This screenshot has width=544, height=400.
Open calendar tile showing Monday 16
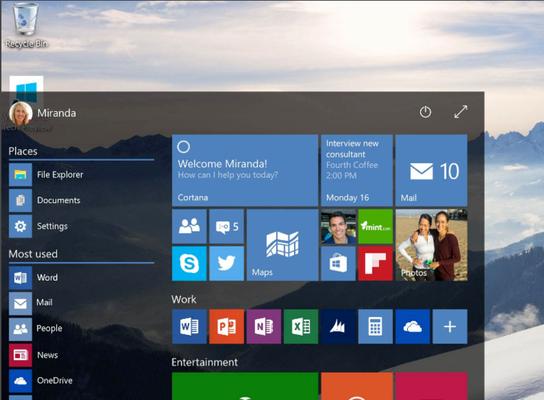[357, 170]
